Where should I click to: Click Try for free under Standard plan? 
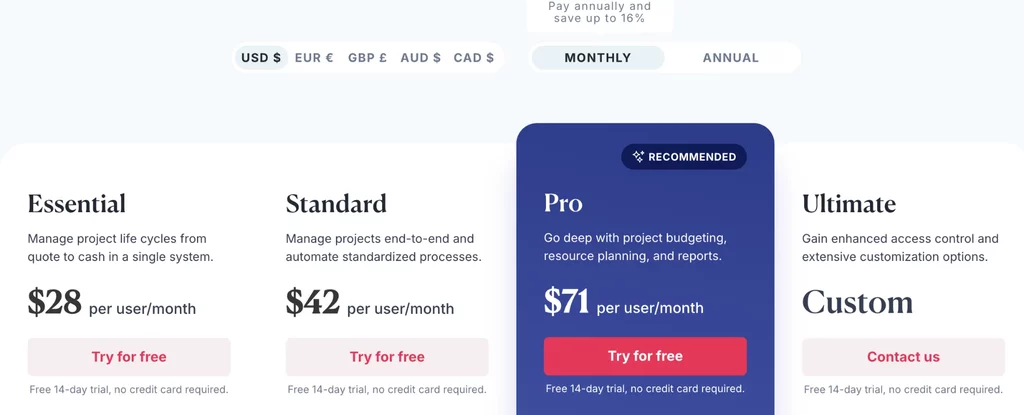387,357
